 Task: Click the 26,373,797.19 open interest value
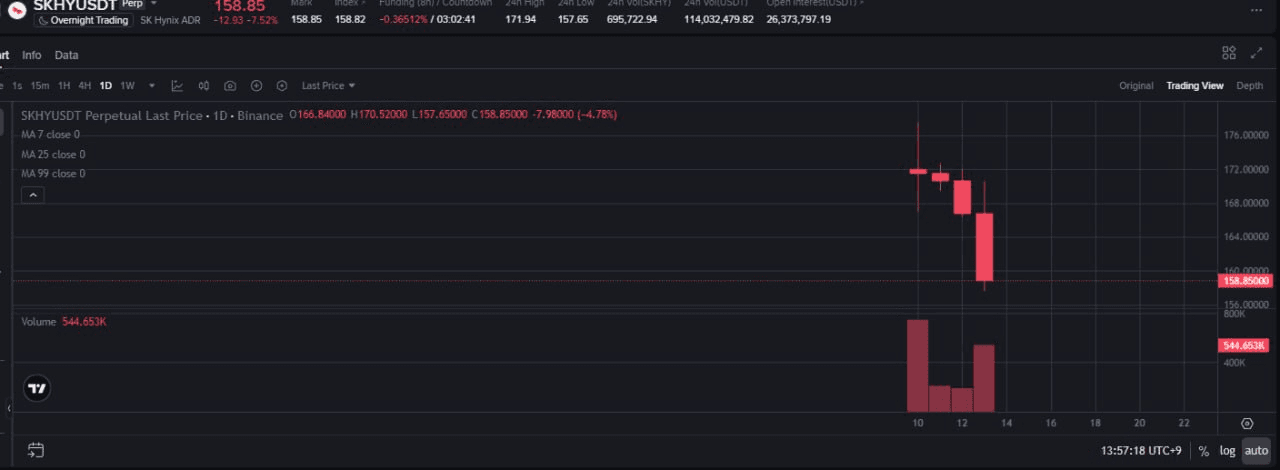pyautogui.click(x=799, y=19)
